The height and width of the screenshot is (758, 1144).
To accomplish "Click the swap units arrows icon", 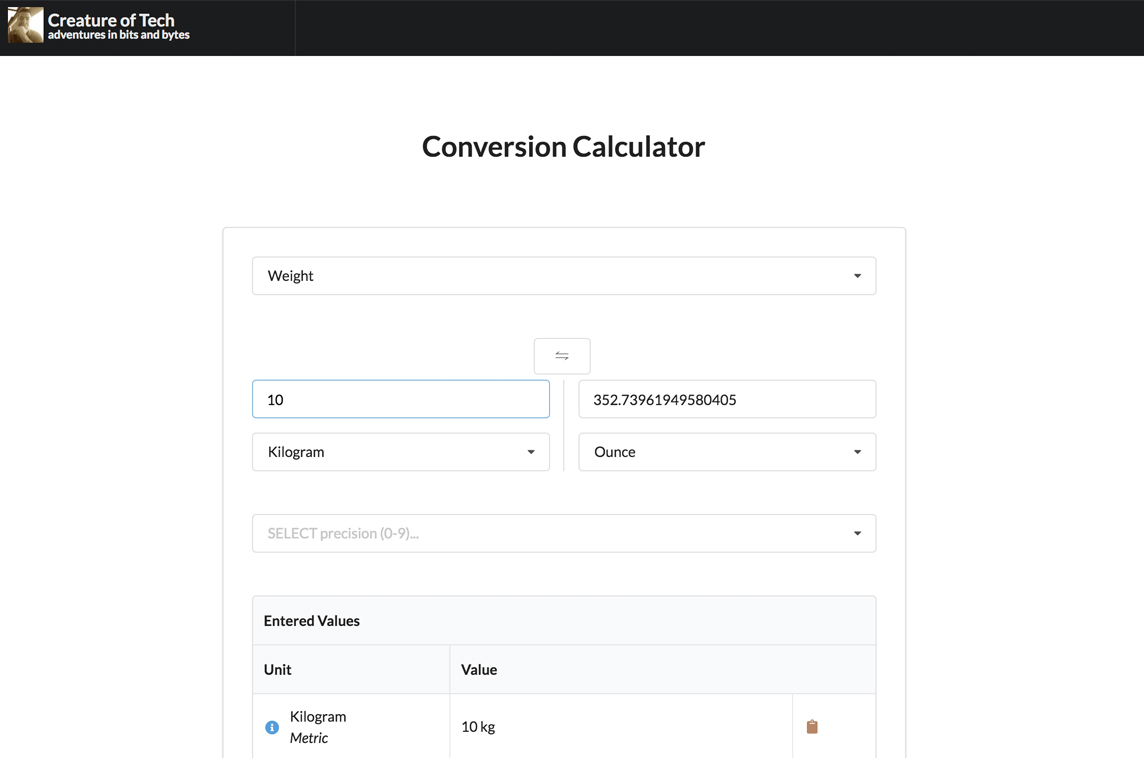I will [562, 356].
